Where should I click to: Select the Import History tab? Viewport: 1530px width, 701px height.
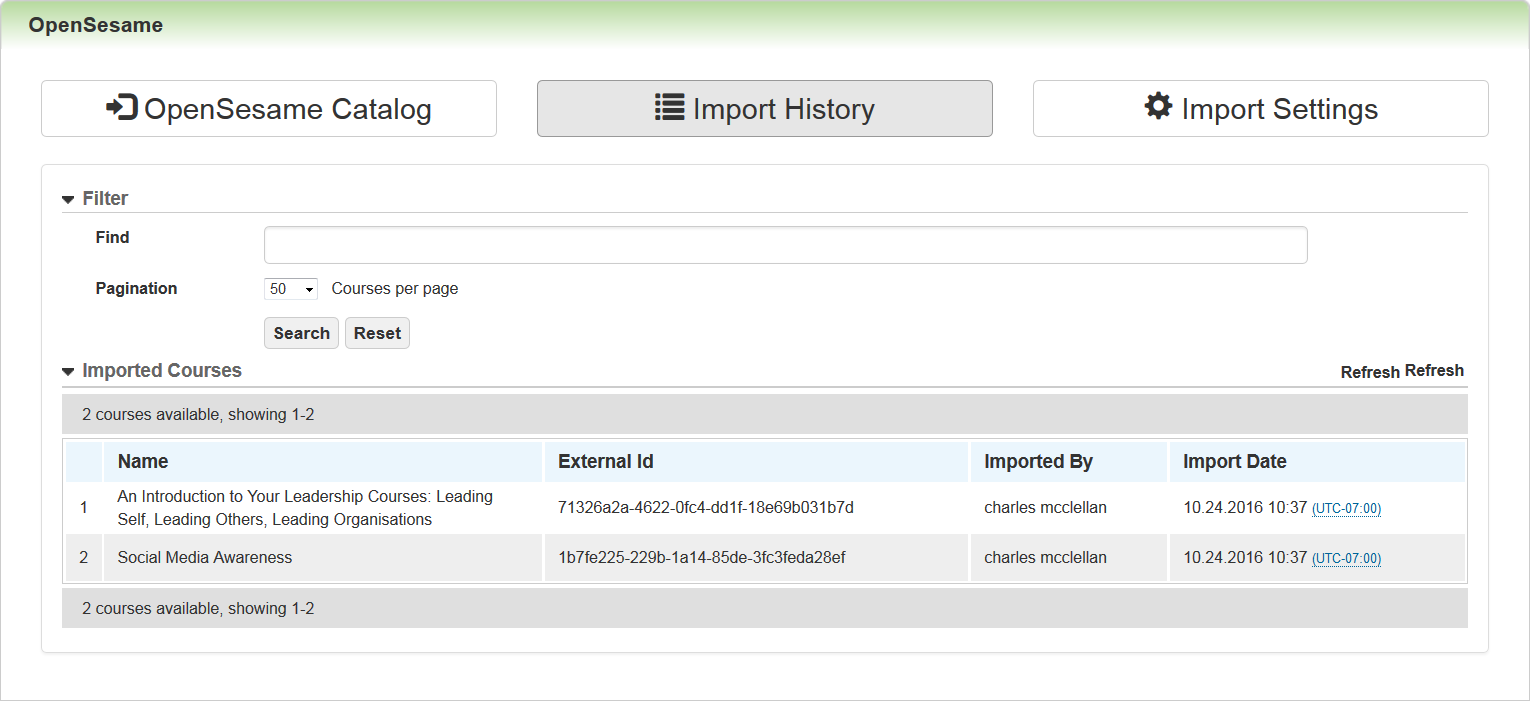[x=764, y=109]
